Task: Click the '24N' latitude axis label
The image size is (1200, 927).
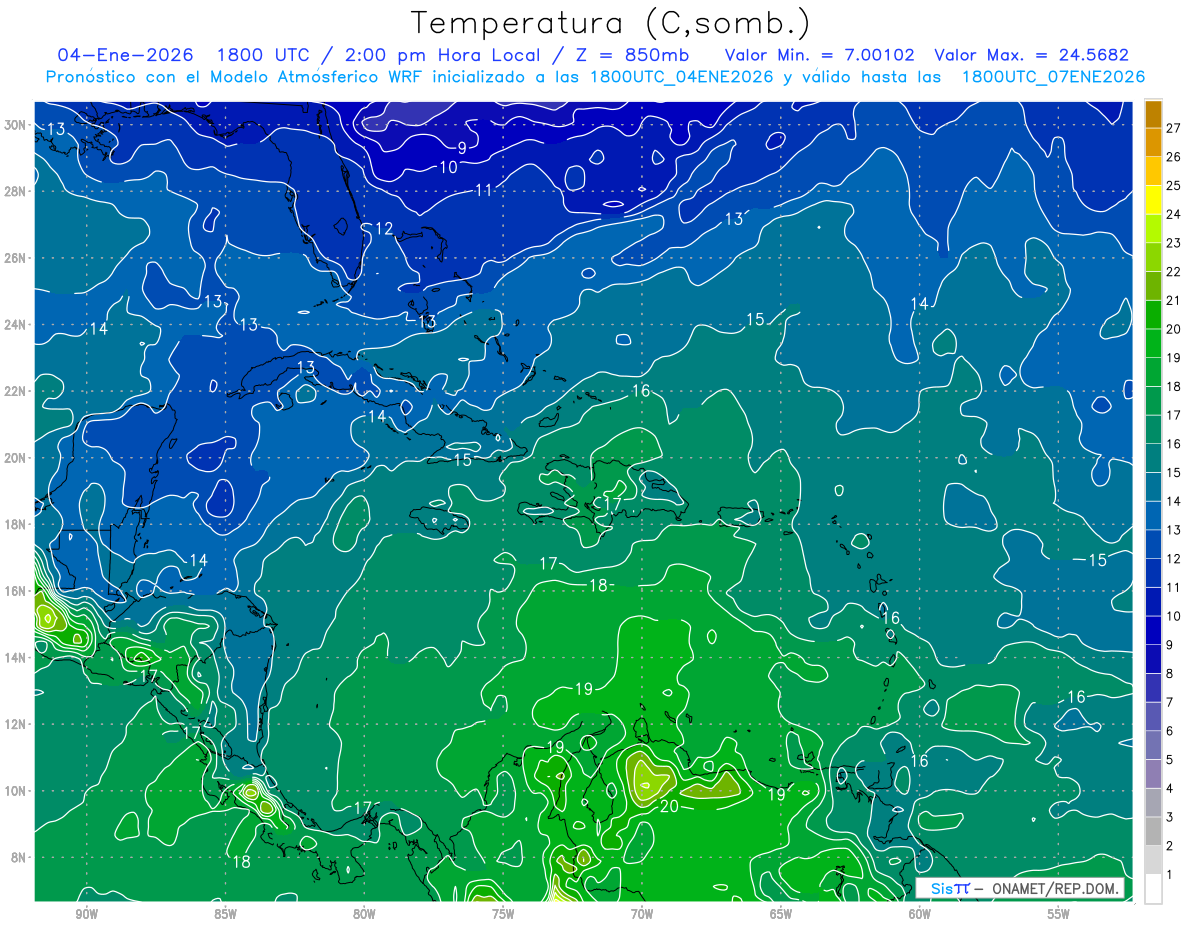Action: [x=14, y=324]
